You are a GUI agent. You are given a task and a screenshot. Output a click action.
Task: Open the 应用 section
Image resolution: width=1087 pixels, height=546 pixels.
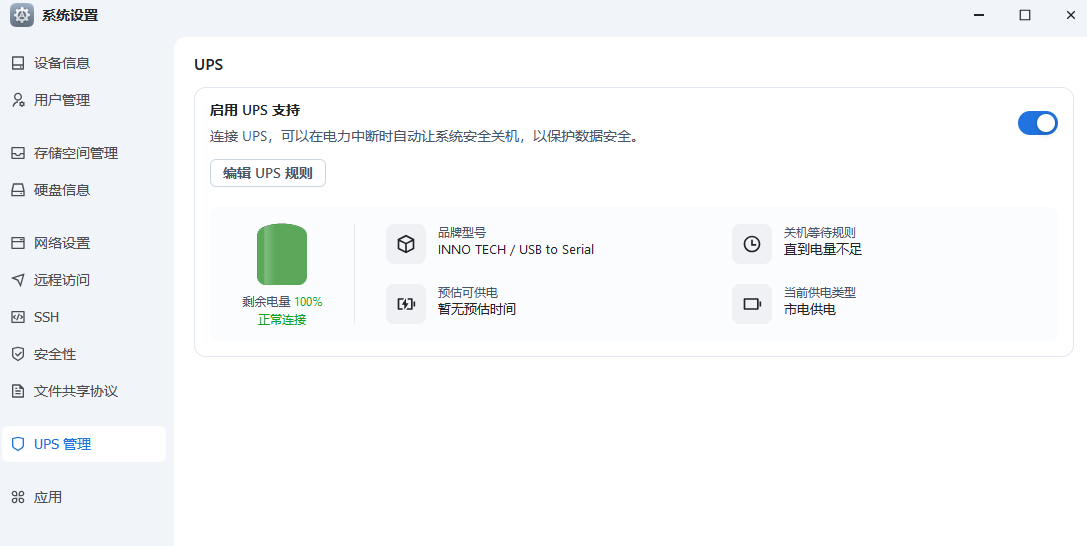pyautogui.click(x=84, y=497)
